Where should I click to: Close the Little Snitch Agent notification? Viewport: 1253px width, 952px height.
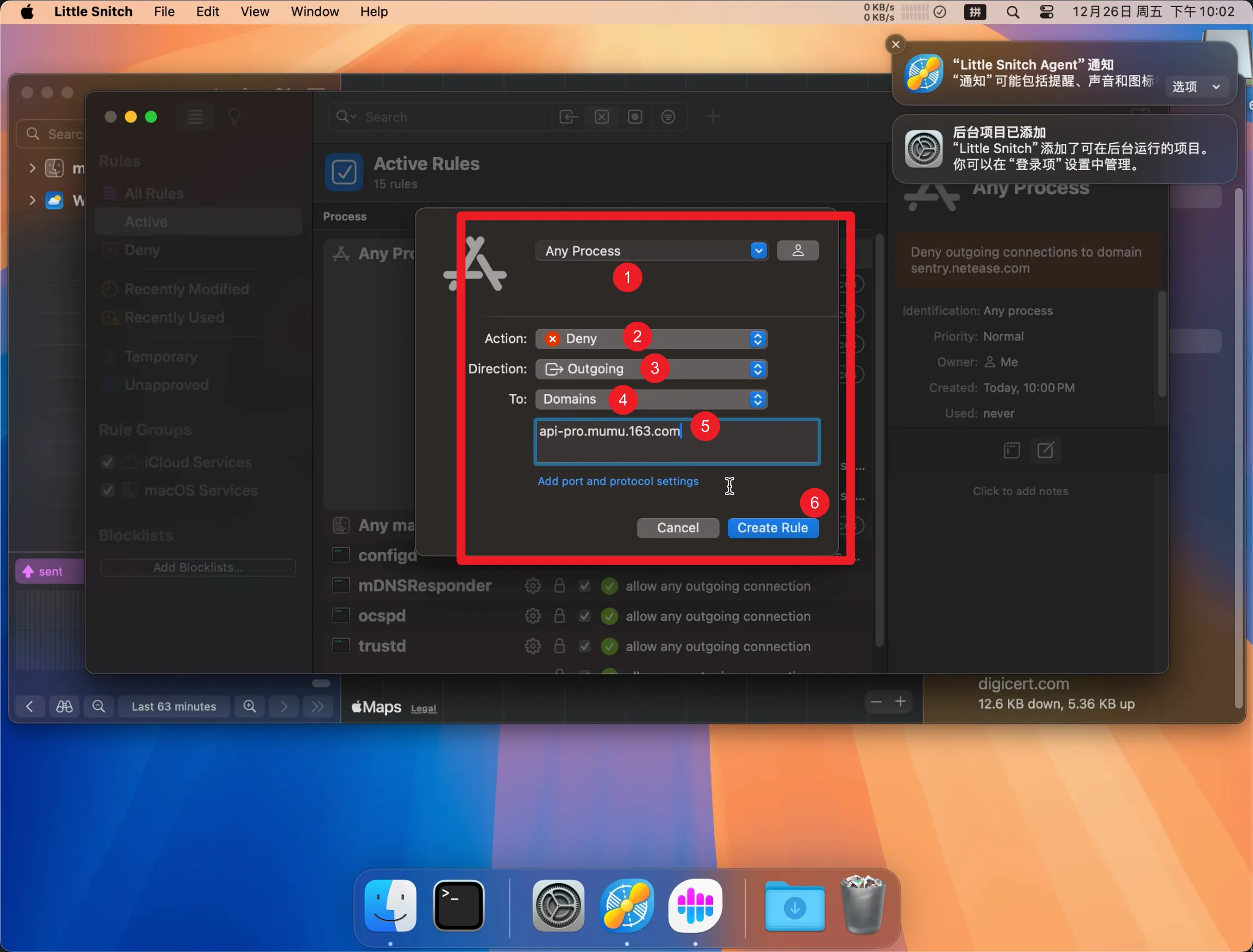coord(895,44)
